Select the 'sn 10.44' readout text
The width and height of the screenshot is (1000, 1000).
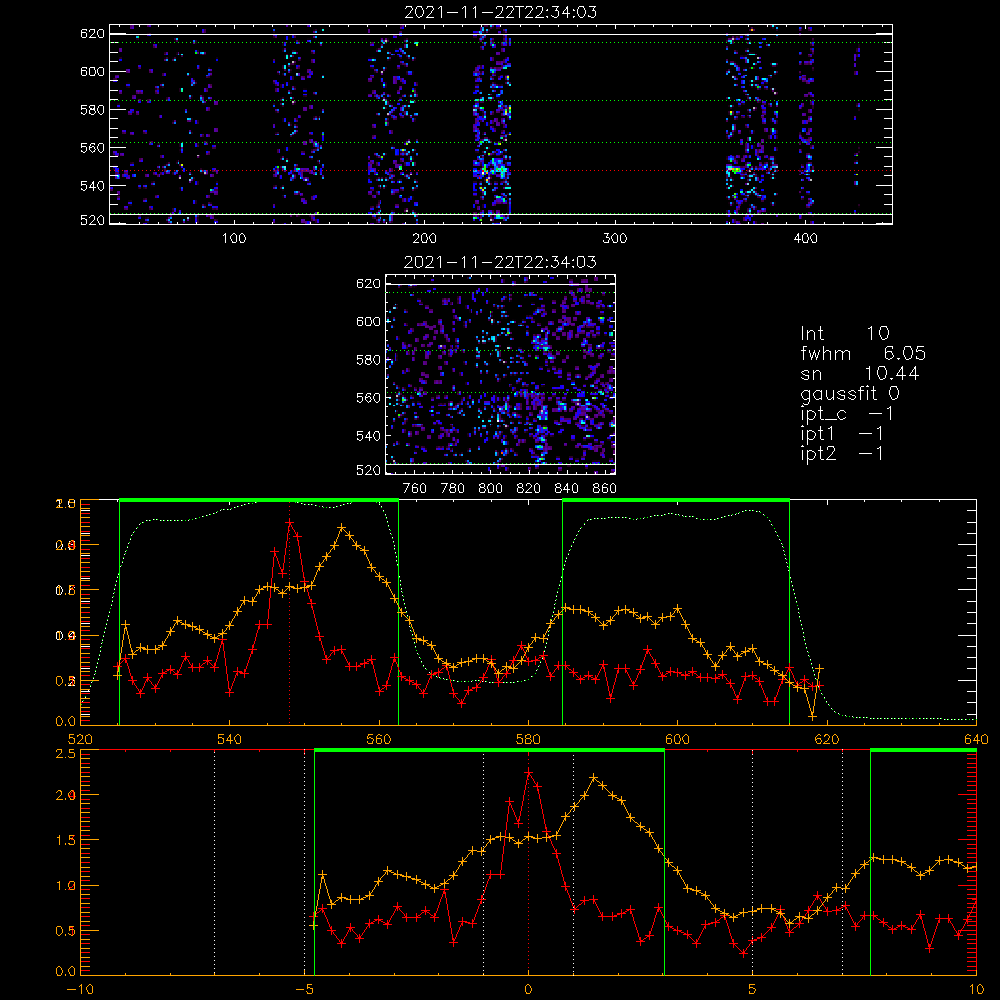(860, 373)
